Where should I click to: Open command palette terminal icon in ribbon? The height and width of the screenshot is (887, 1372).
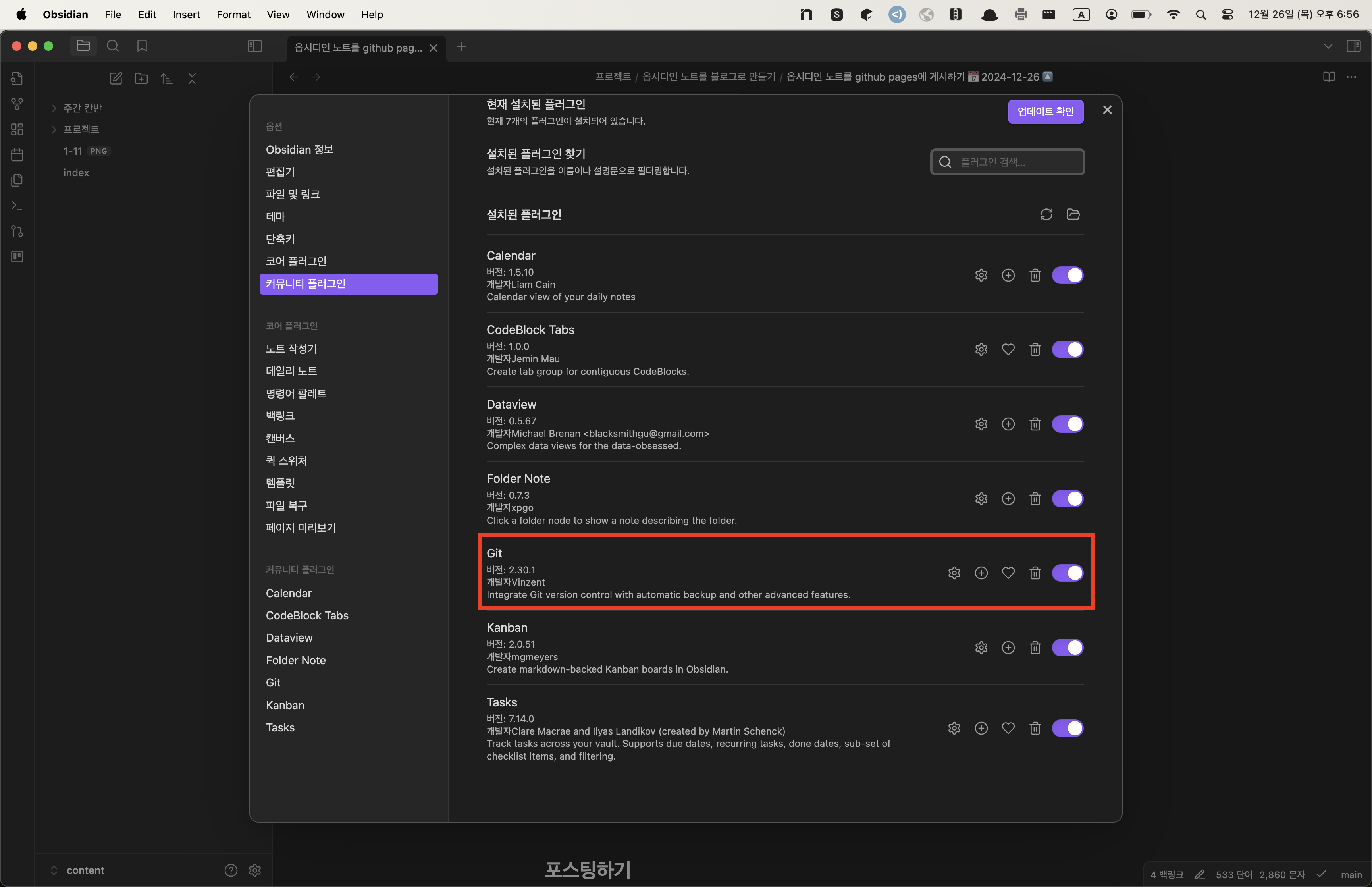point(17,206)
